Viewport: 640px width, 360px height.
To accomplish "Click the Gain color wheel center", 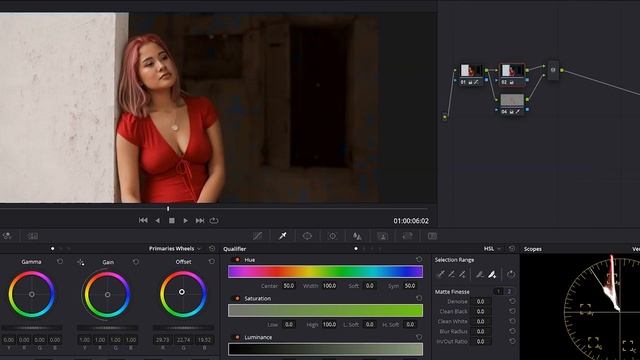I will click(x=107, y=294).
